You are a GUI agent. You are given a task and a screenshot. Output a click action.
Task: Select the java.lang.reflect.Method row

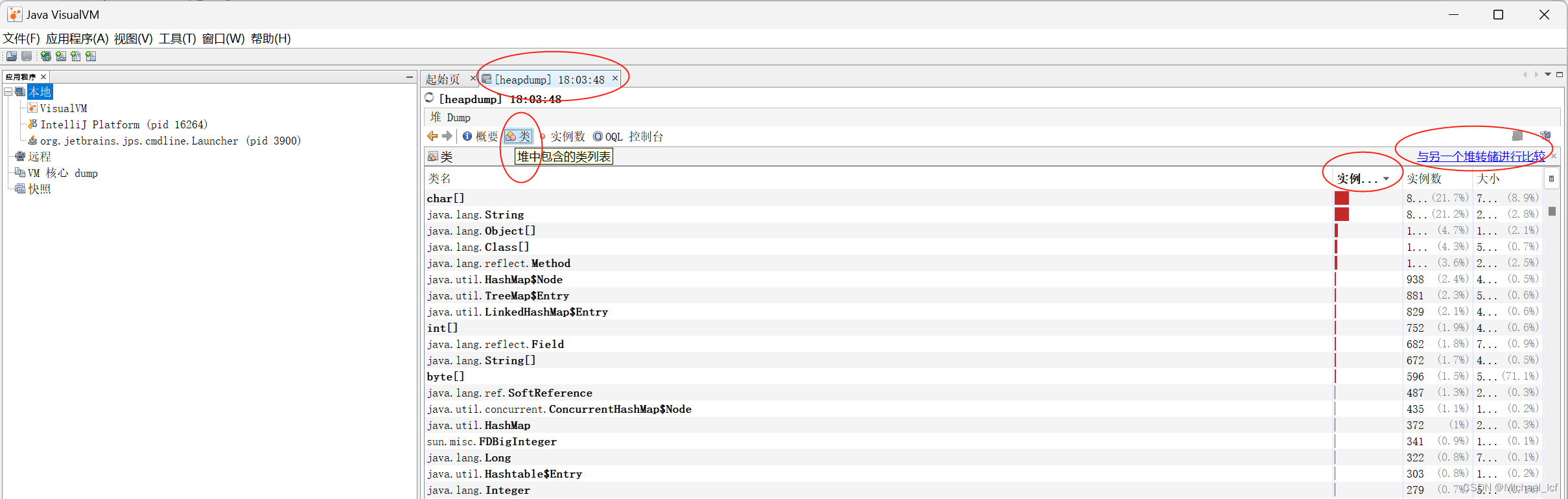(983, 262)
